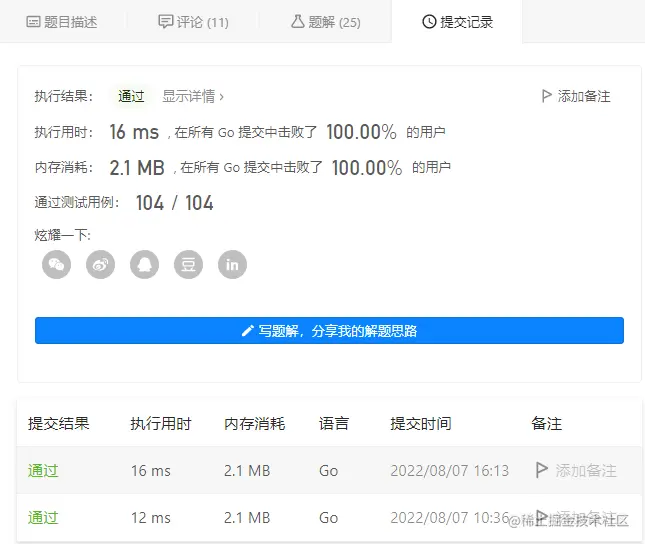Click 2.1 MB in the 16 ms row

[x=247, y=470]
